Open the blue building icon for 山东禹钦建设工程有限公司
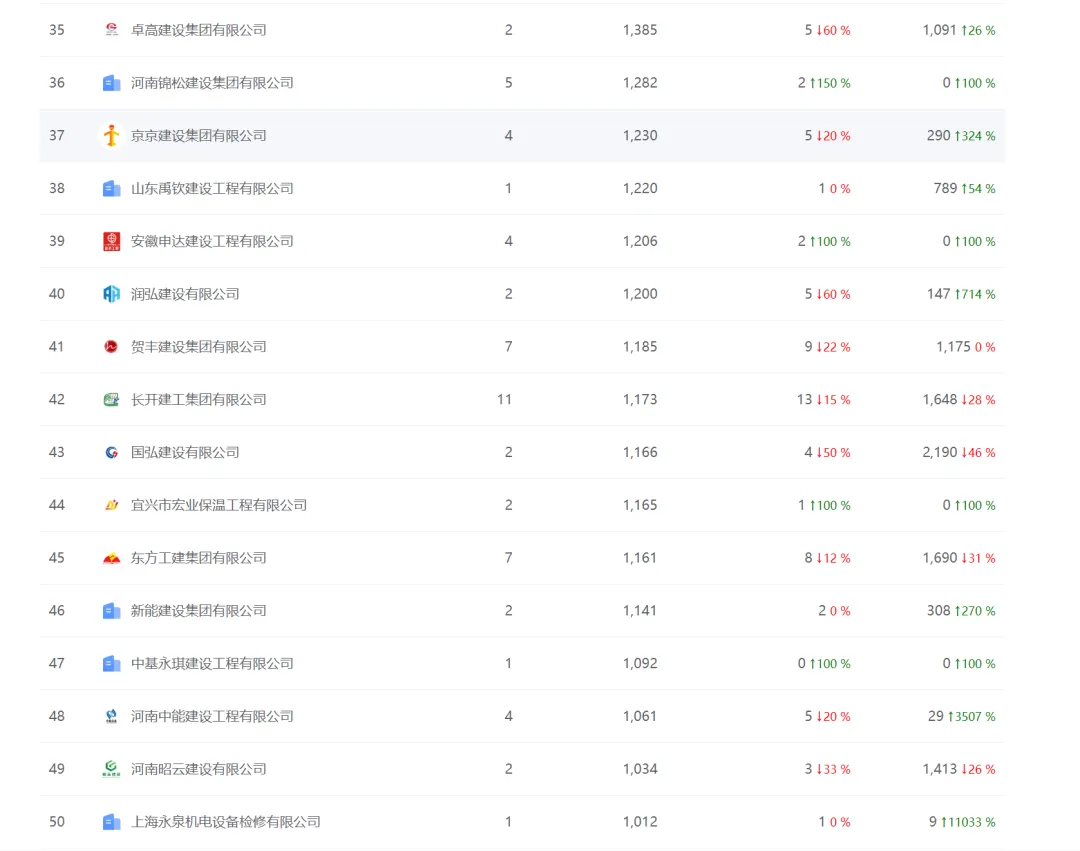Image resolution: width=1080 pixels, height=851 pixels. (x=111, y=188)
